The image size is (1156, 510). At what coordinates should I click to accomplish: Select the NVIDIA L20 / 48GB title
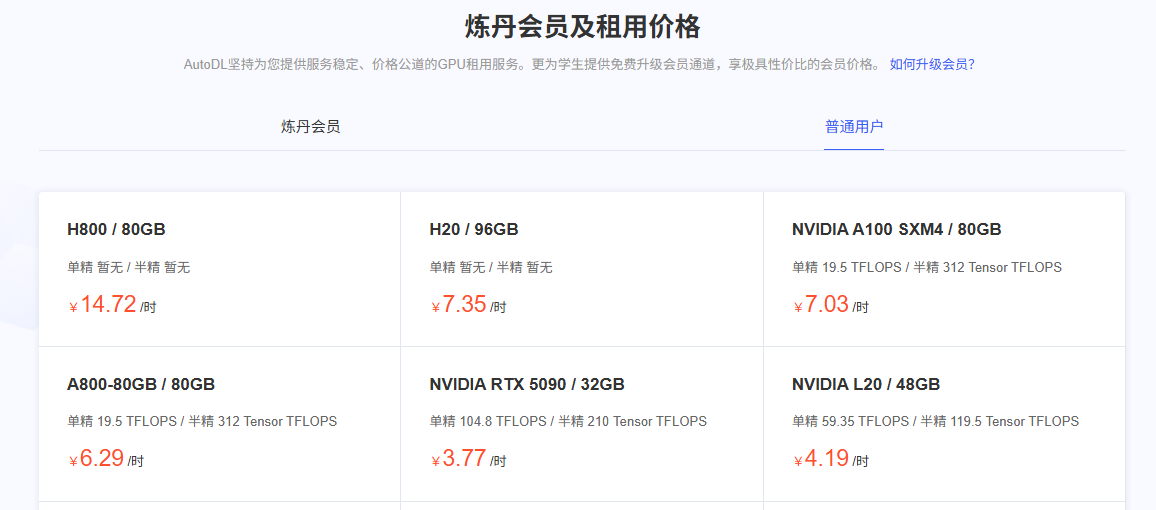865,384
